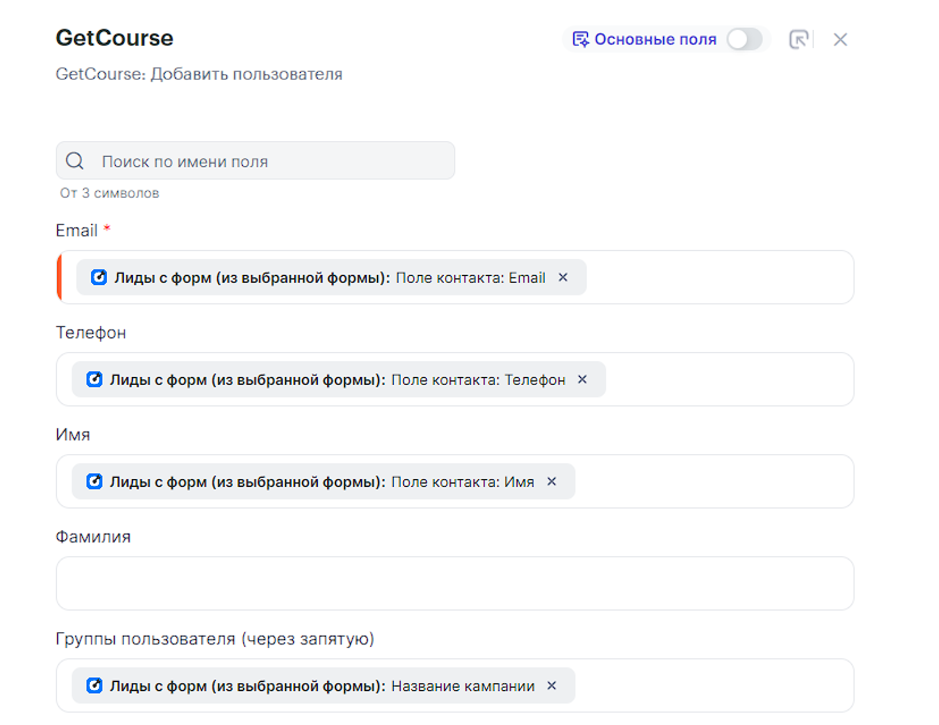Click the empty Фамилия input field
Viewport: 939px width, 725px height.
[455, 584]
